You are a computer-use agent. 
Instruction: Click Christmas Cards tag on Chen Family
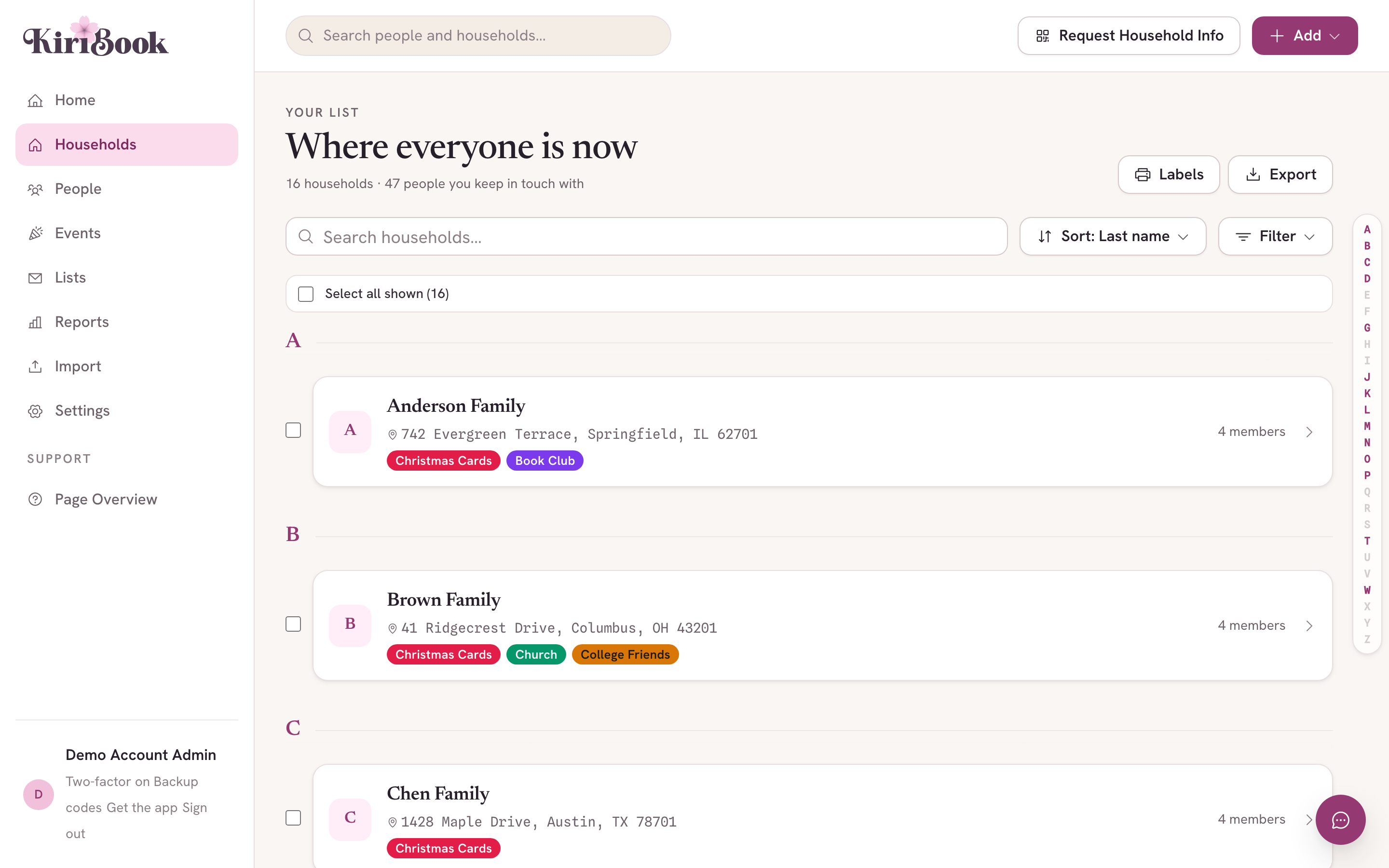click(443, 849)
